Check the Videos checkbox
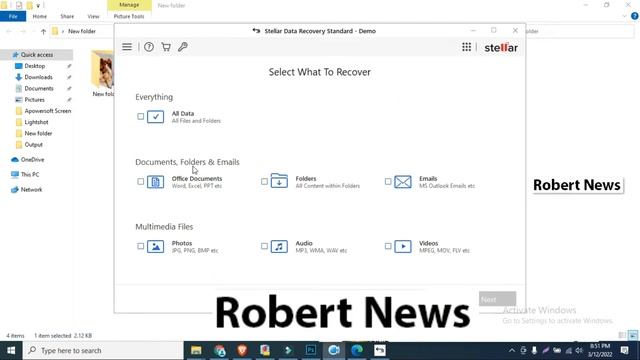 (388, 246)
